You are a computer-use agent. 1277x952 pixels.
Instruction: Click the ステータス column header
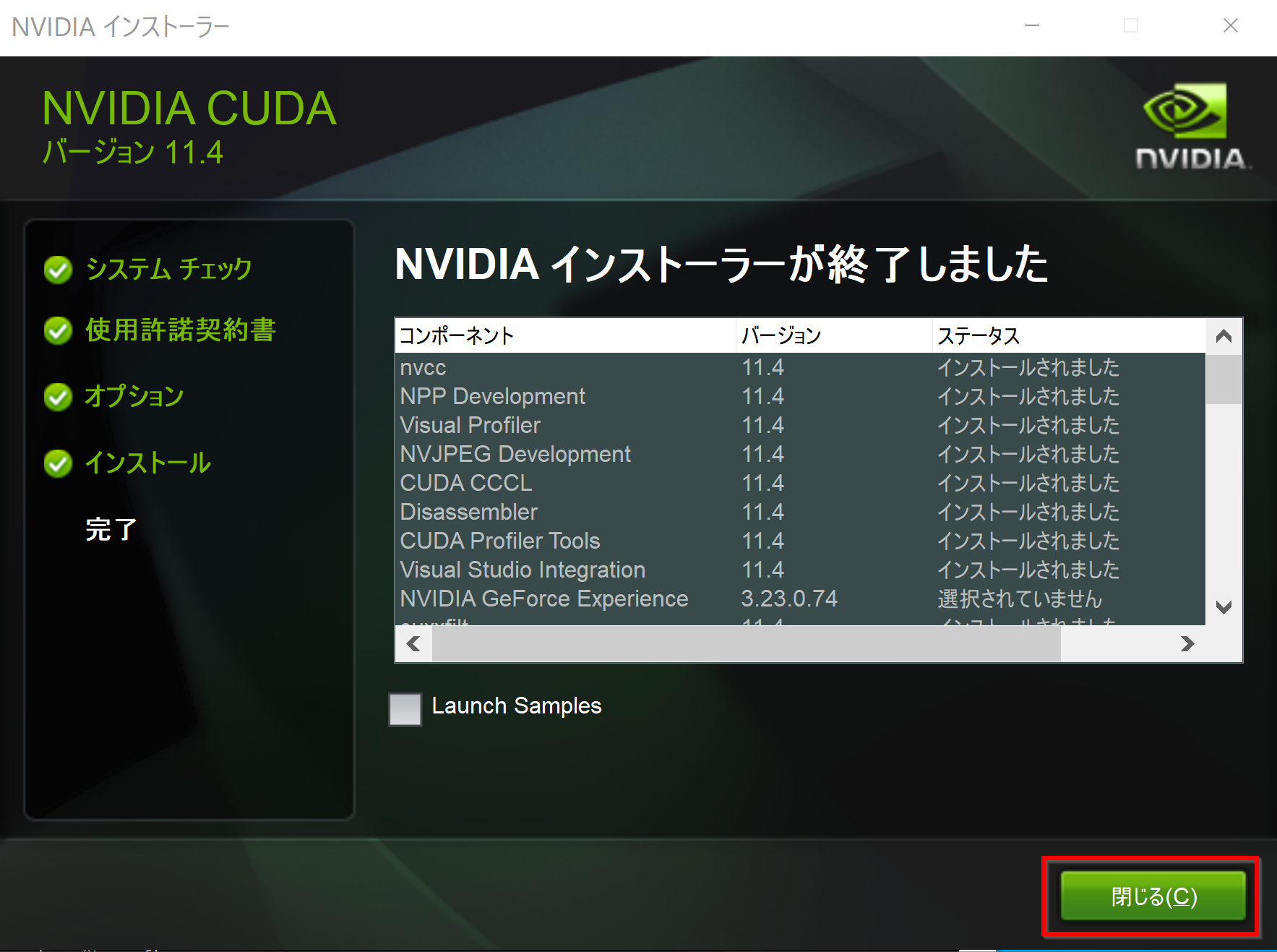[x=1067, y=335]
